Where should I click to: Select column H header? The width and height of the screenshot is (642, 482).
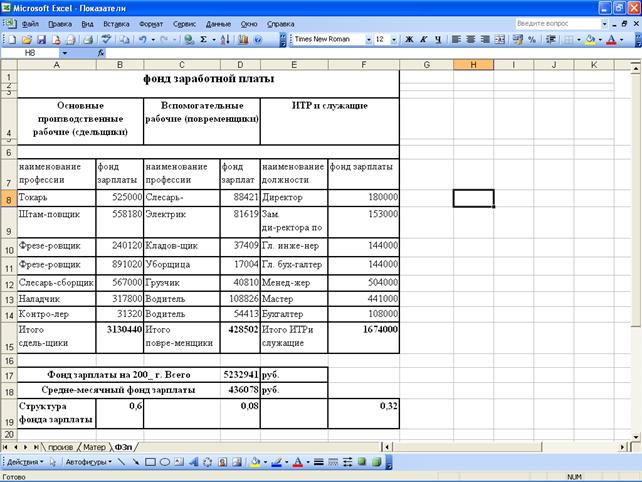coord(473,65)
